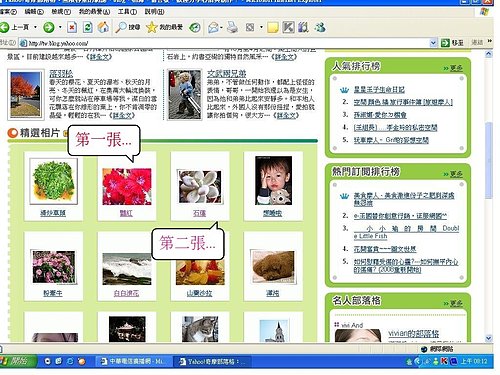This screenshot has width=500, height=375.
Task: Open orange quick-launch icon on taskbar
Action: 81,361
